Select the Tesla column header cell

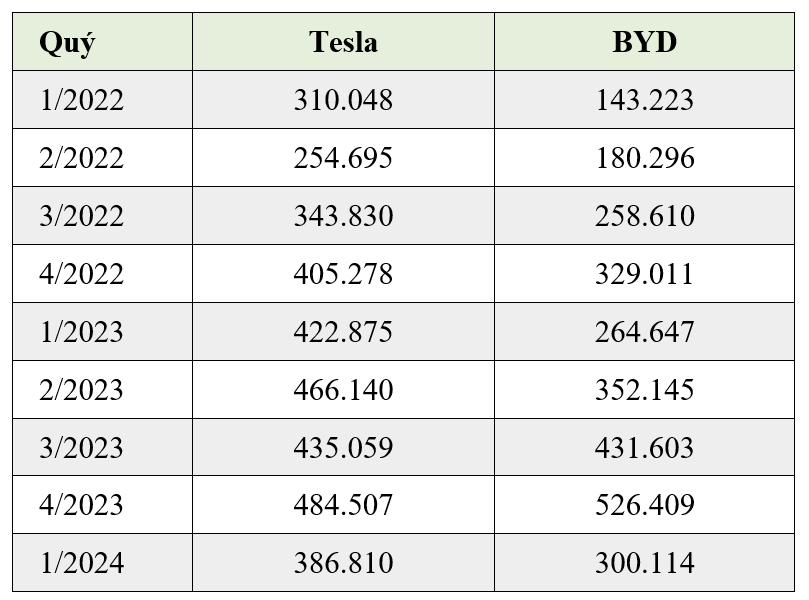[343, 42]
